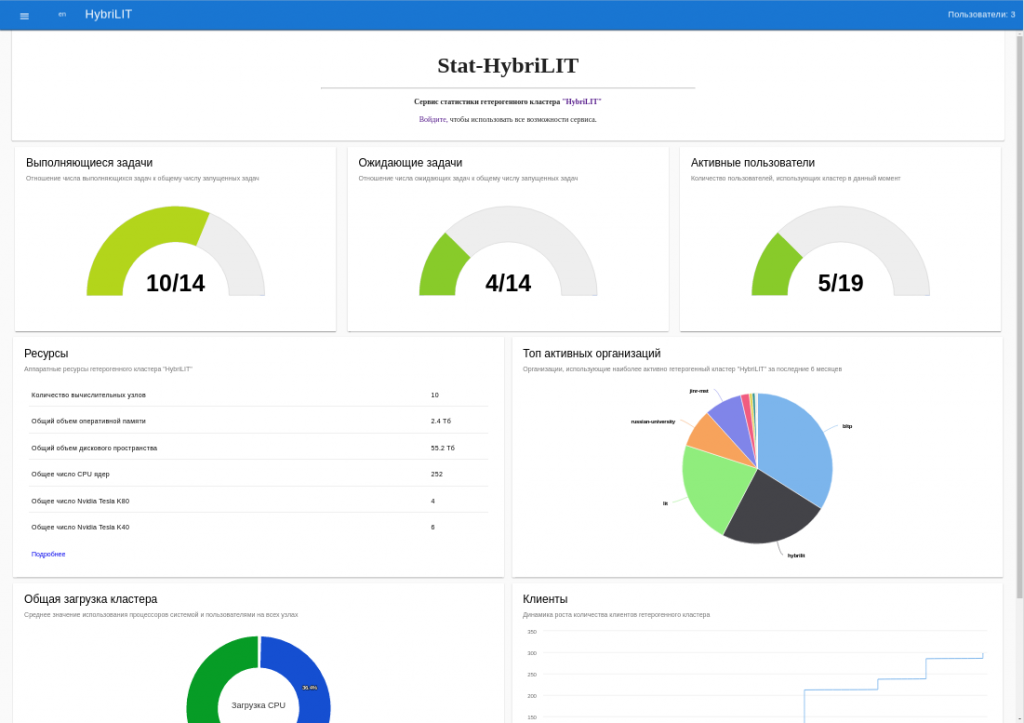Click the 'Загрузка CPU' donut center label
The image size is (1024, 723).
[259, 705]
